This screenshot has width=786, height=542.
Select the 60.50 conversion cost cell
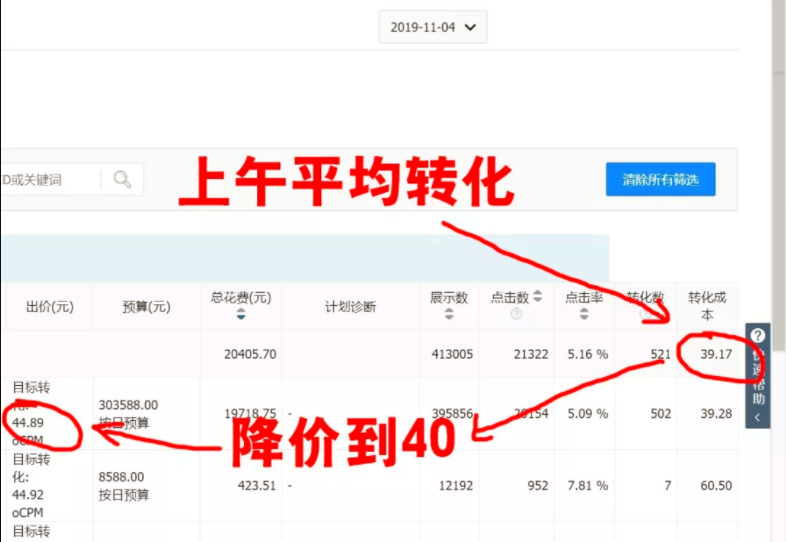(x=716, y=485)
